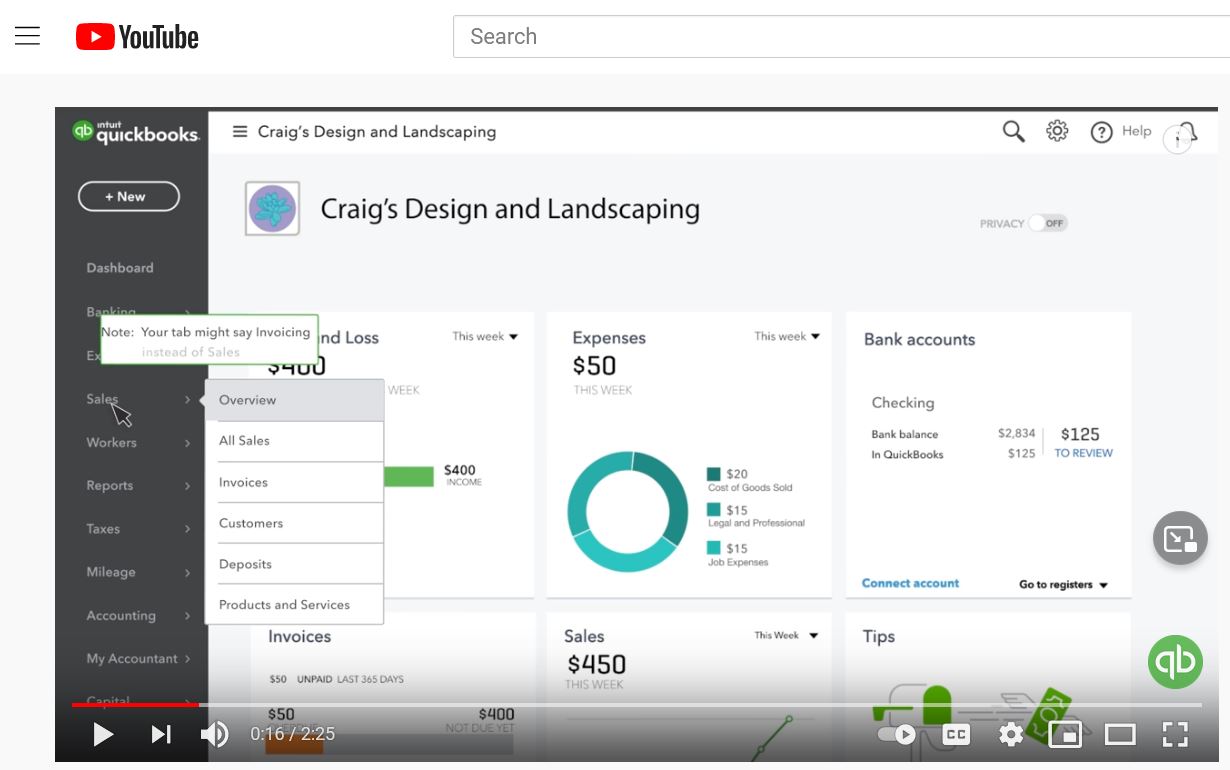Expand the My Accountant chevron

187,659
